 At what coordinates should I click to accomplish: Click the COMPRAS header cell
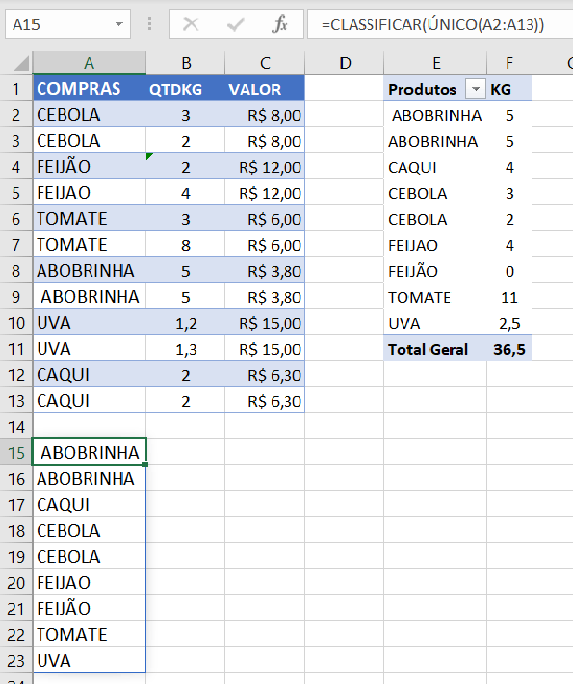pyautogui.click(x=89, y=89)
